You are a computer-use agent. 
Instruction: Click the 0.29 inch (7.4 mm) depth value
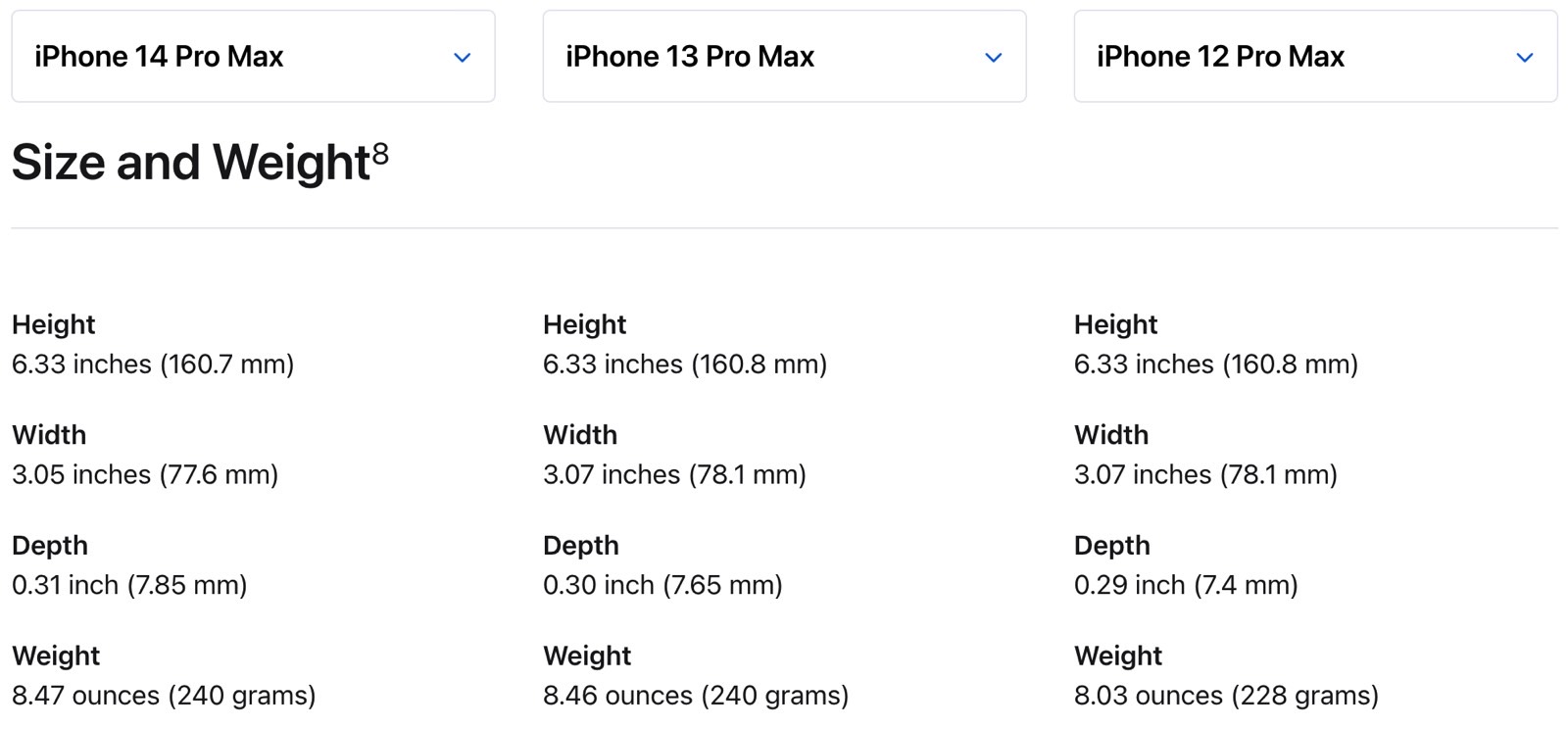point(1186,585)
